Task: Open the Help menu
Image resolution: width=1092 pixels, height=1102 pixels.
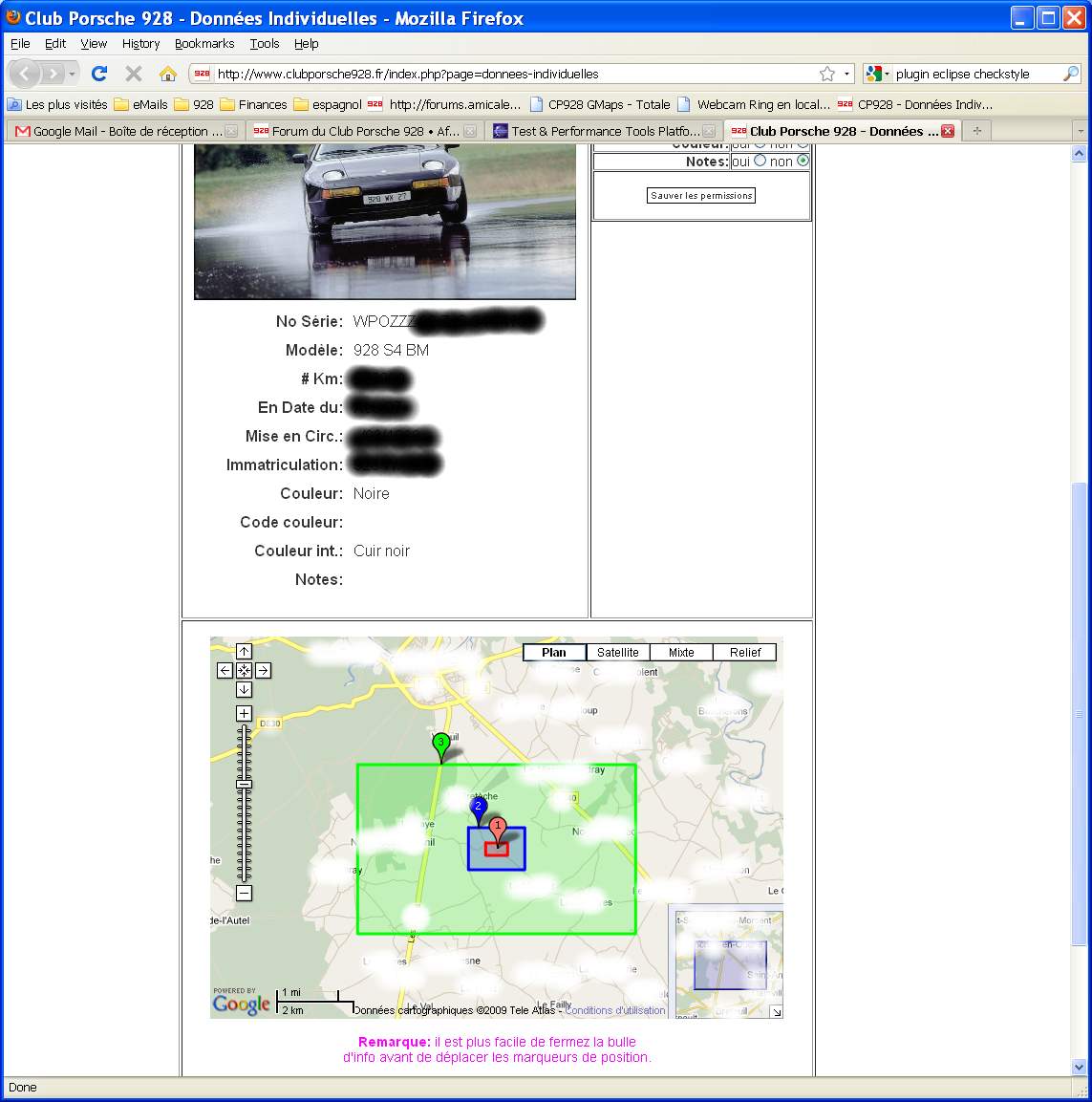Action: 306,44
